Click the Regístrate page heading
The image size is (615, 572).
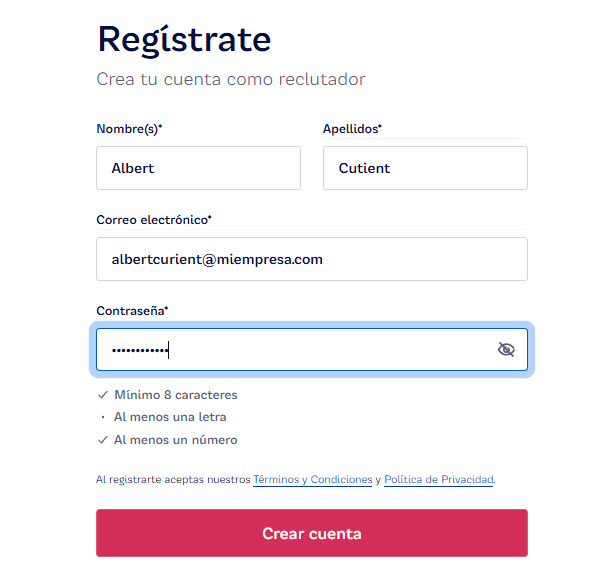point(184,40)
